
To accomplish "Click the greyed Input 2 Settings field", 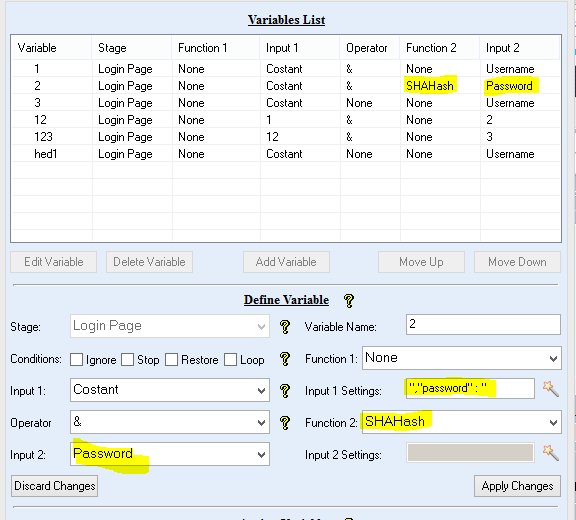I will pos(470,452).
